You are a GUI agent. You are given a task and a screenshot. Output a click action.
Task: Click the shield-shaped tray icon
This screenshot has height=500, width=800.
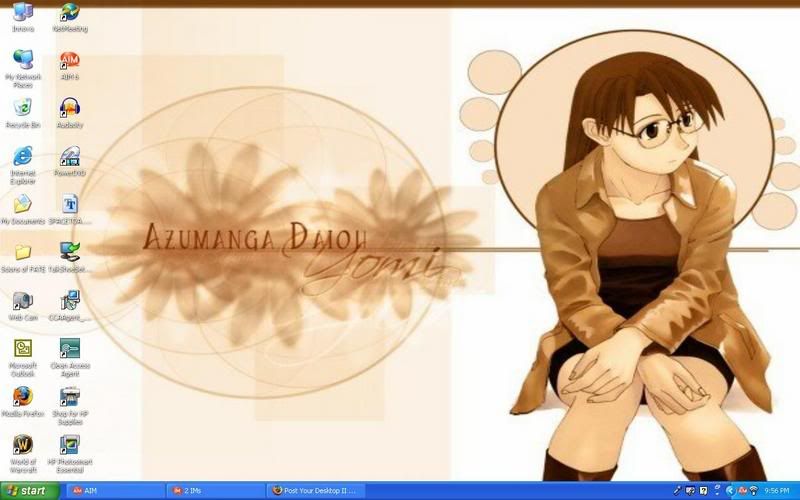690,491
